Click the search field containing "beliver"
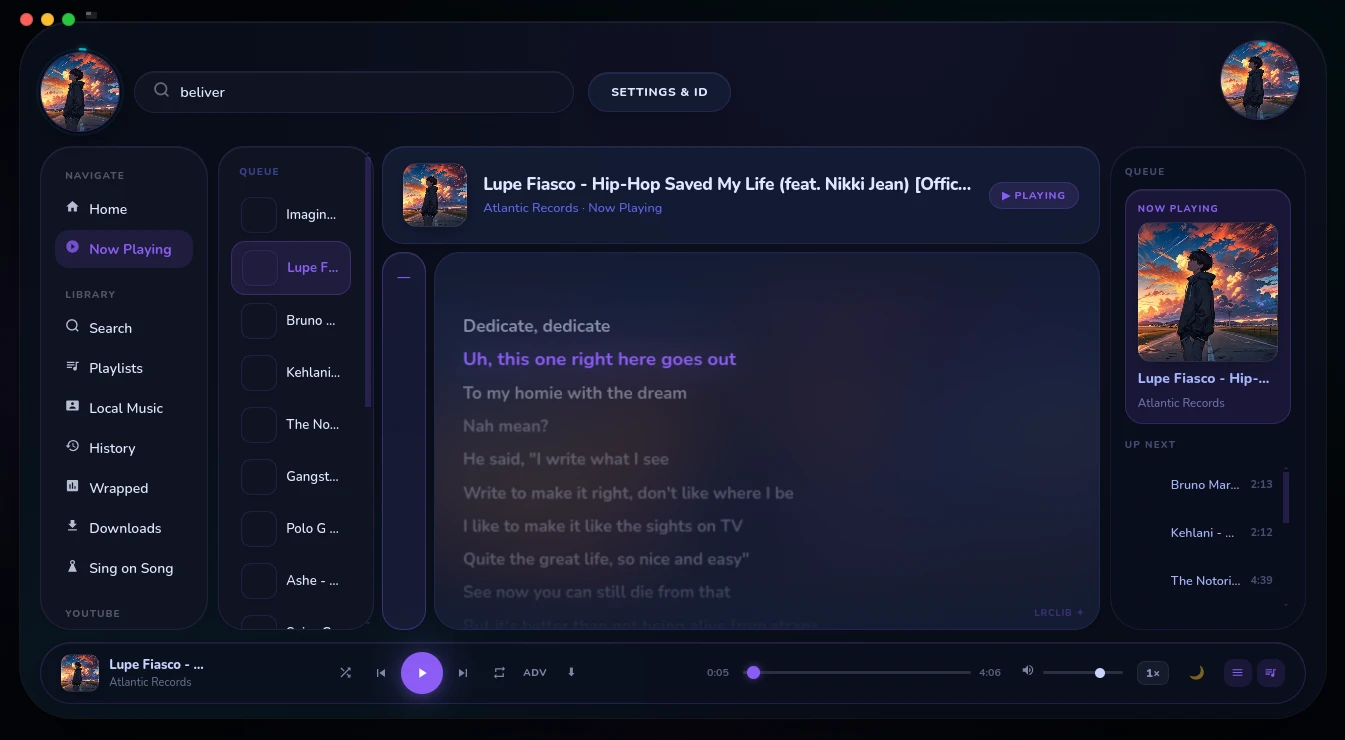The height and width of the screenshot is (740, 1345). (x=354, y=92)
